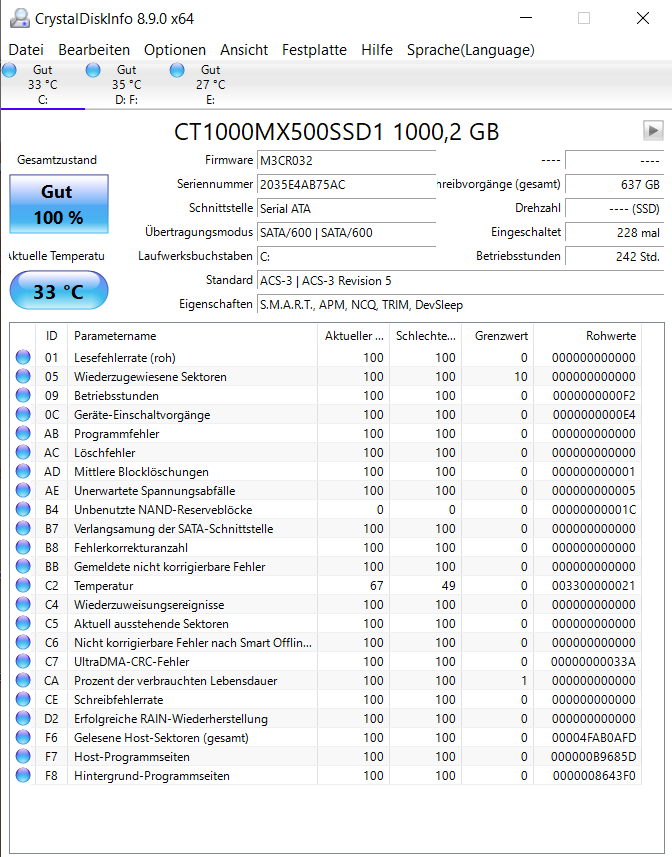The width and height of the screenshot is (672, 857).
Task: Click the Rohwerte column header
Action: [x=587, y=336]
